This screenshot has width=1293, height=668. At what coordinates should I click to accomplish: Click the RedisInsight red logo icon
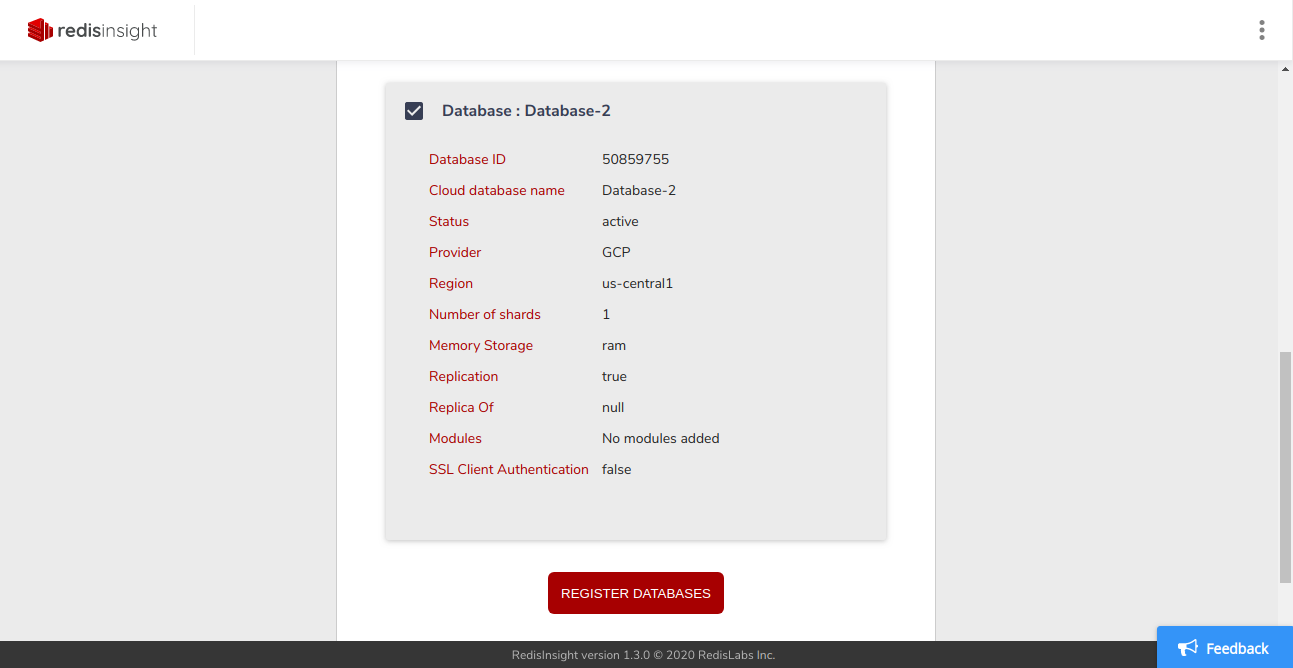click(40, 30)
